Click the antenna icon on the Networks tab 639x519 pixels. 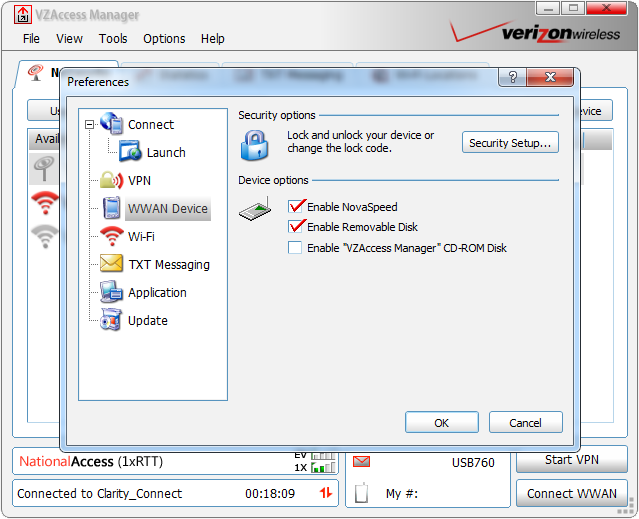[36, 73]
